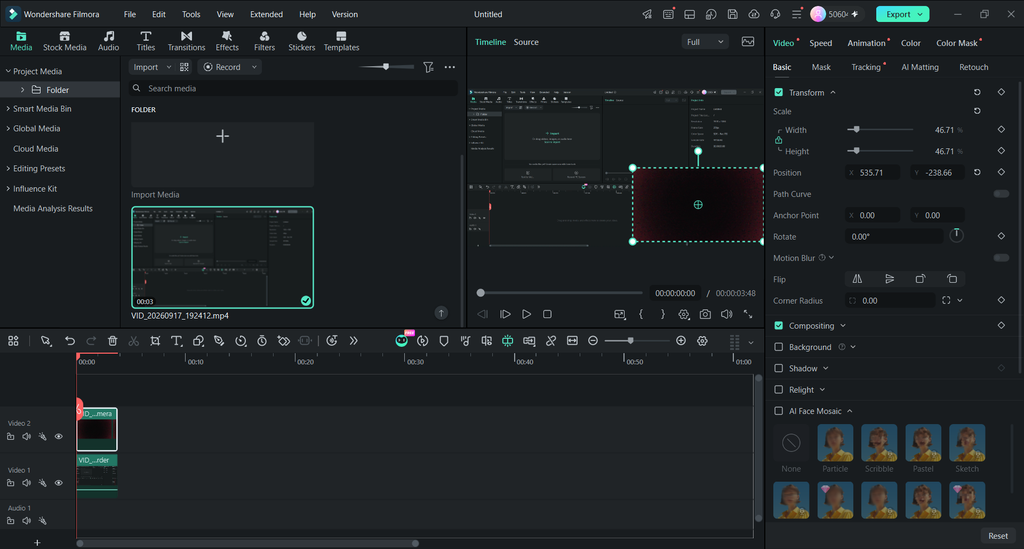Open the Import dropdown arrow
The image size is (1024, 549).
click(168, 67)
